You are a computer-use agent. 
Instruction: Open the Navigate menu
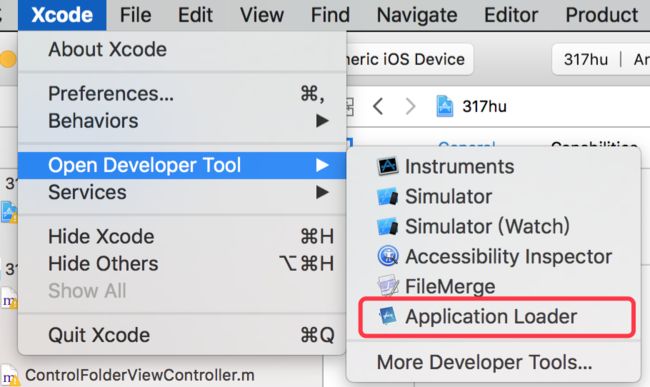coord(417,15)
